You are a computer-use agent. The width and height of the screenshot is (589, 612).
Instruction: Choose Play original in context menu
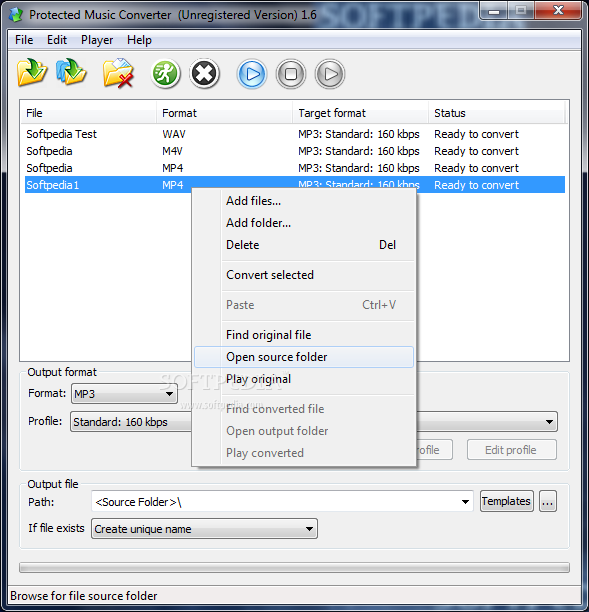304,379
